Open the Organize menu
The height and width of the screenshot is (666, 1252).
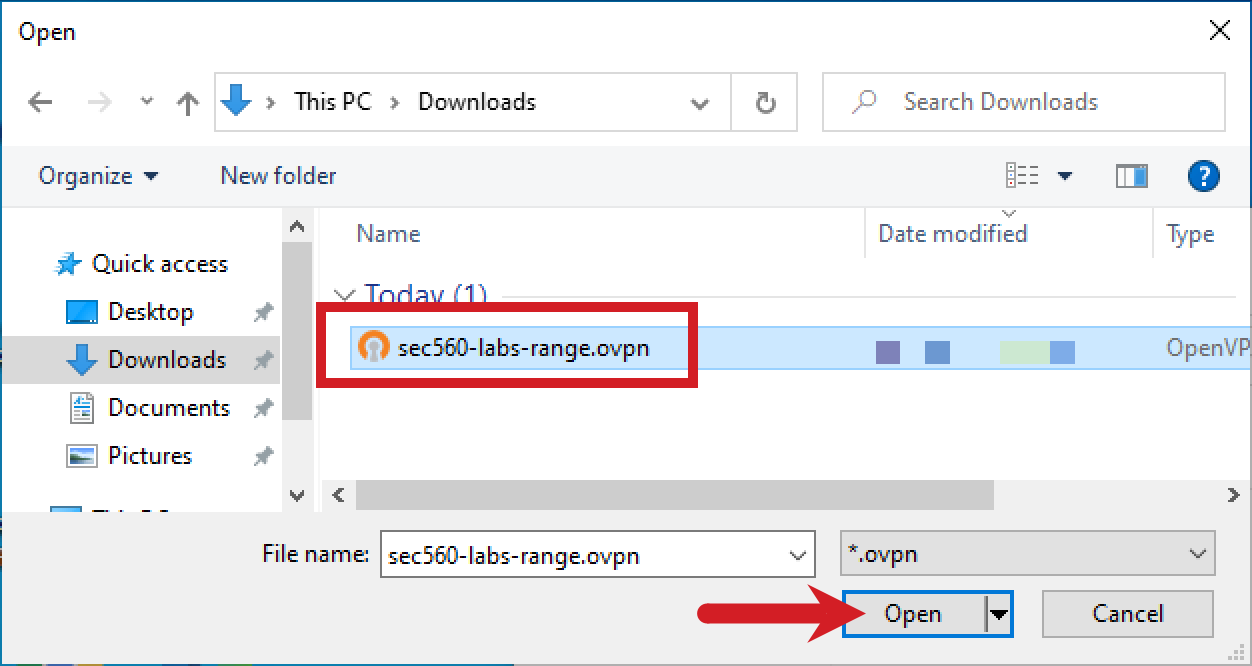98,176
